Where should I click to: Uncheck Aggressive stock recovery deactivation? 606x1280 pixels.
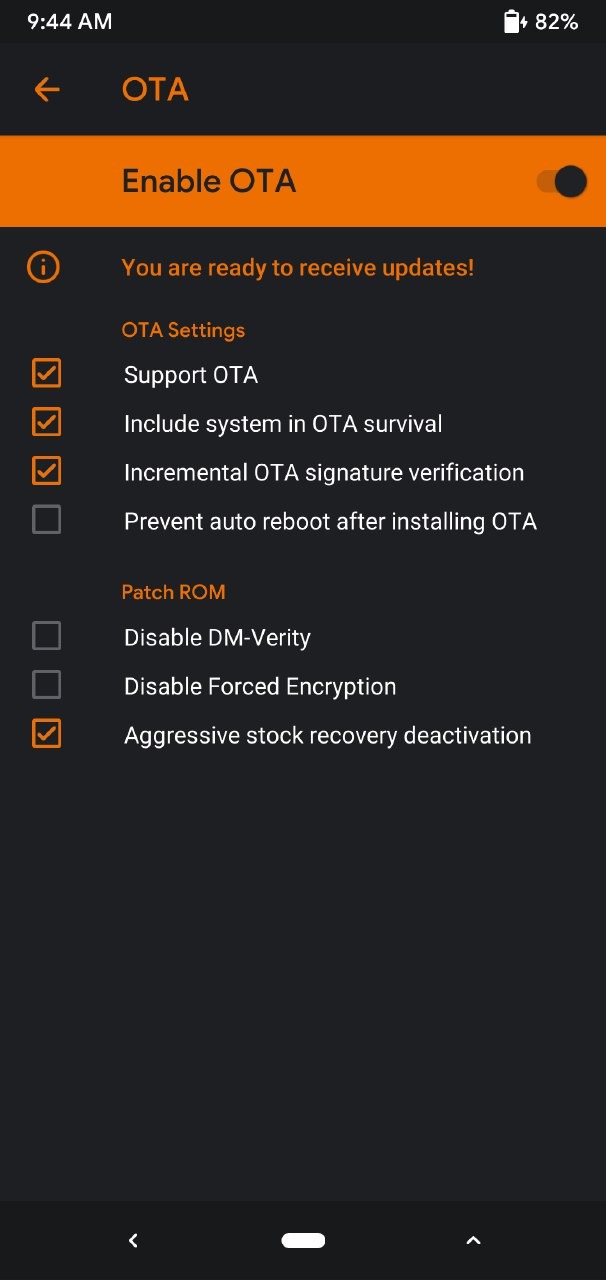click(47, 734)
